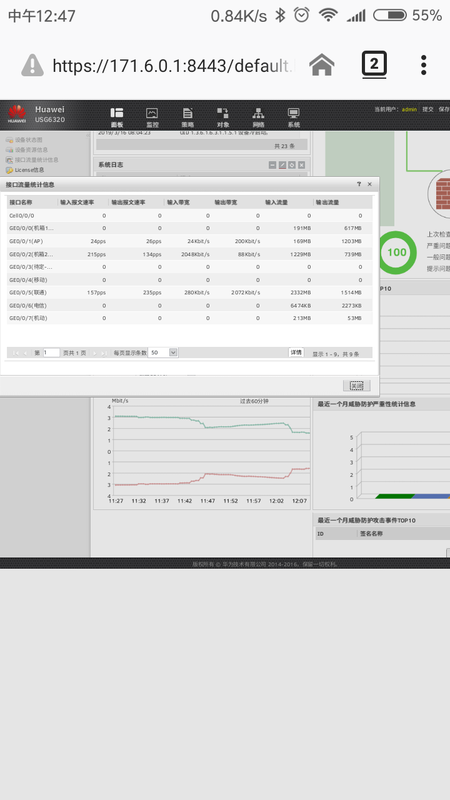This screenshot has height=800, width=450.
Task: Sort by 输出报文速率 column header
Action: (136, 203)
